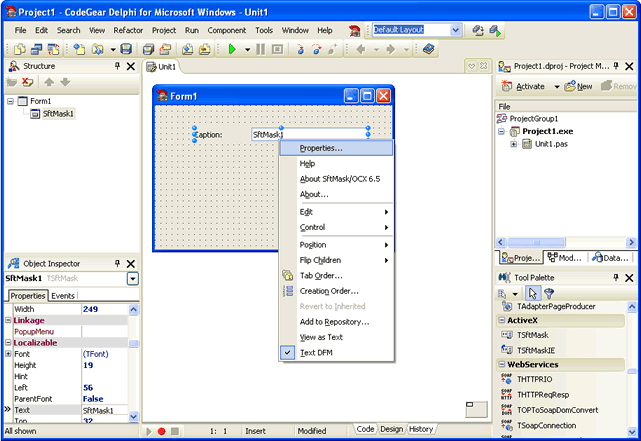Image resolution: width=641 pixels, height=441 pixels.
Task: Choose Tab Order... from context menu
Action: [337, 276]
